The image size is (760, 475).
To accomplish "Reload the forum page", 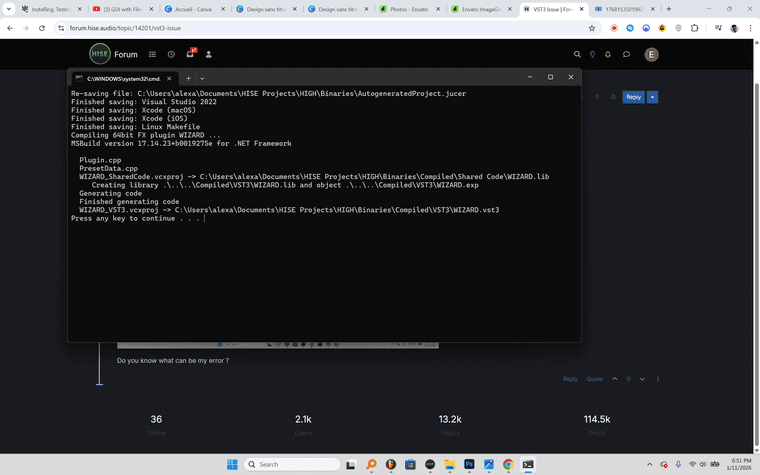I will tap(42, 28).
